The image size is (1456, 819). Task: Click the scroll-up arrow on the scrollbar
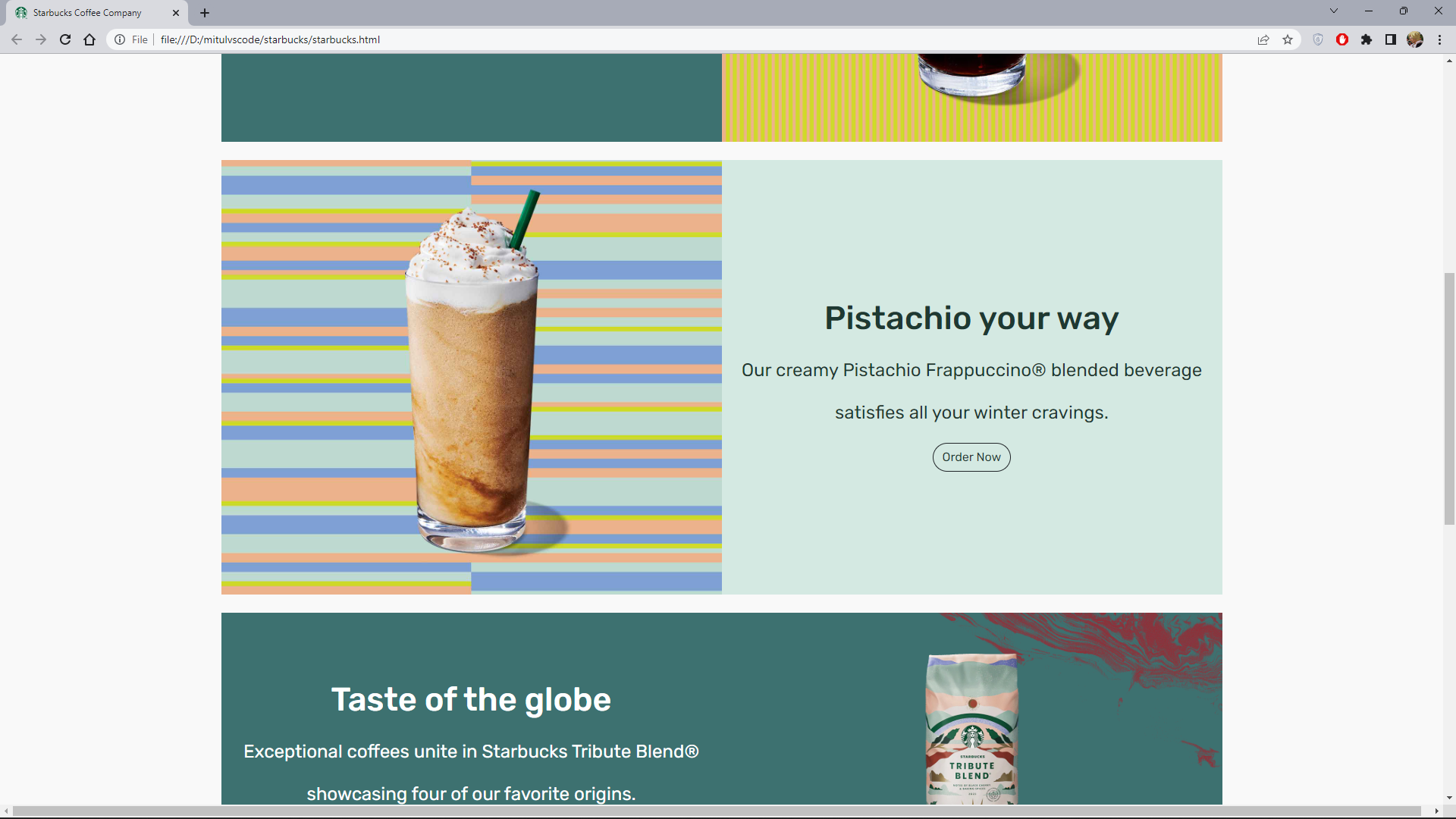pos(1449,61)
